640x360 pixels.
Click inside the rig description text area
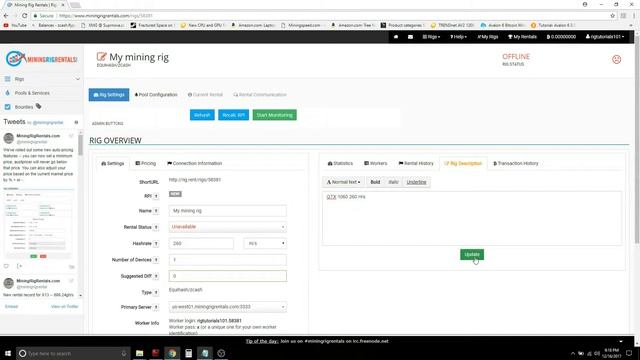pos(472,218)
